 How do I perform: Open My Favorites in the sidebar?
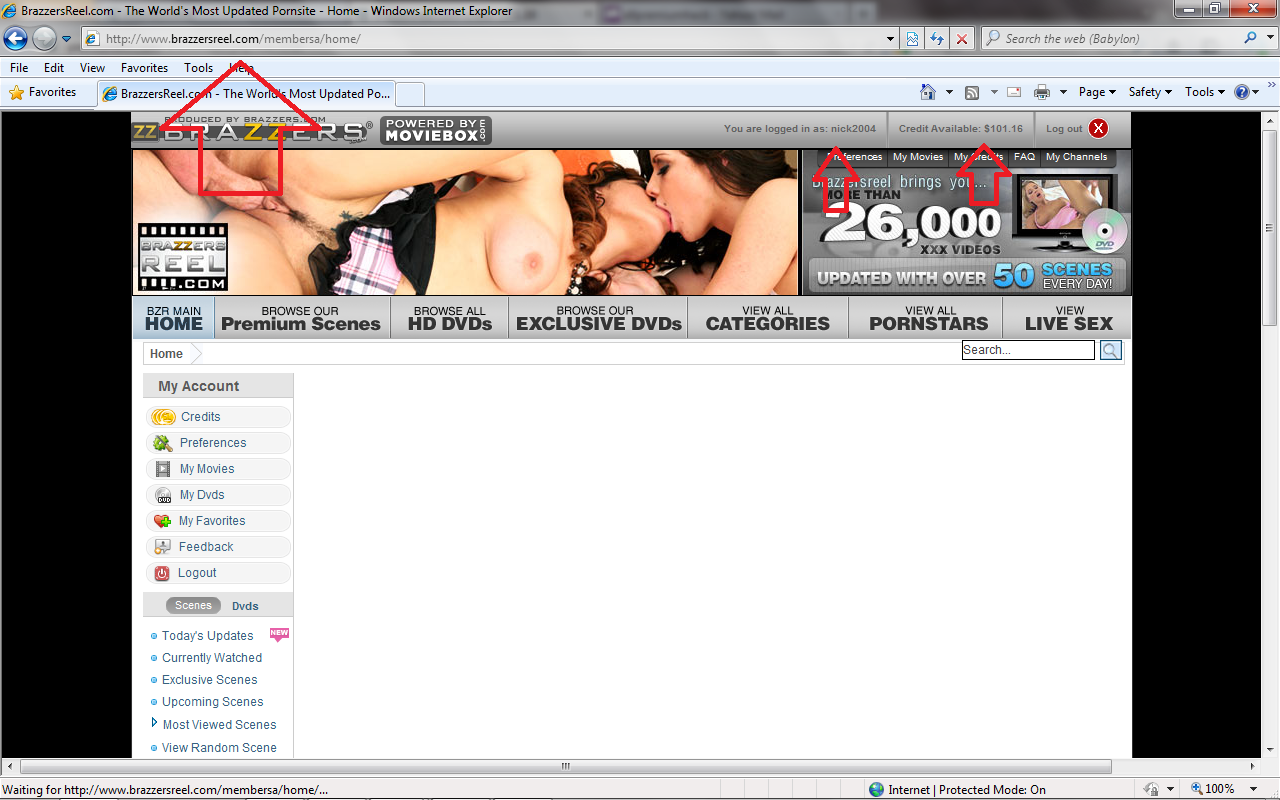218,521
